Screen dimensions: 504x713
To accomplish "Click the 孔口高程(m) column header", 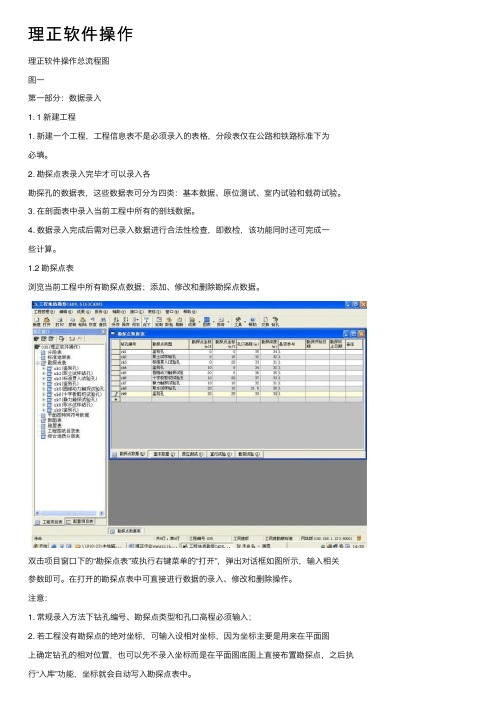I will coord(248,344).
